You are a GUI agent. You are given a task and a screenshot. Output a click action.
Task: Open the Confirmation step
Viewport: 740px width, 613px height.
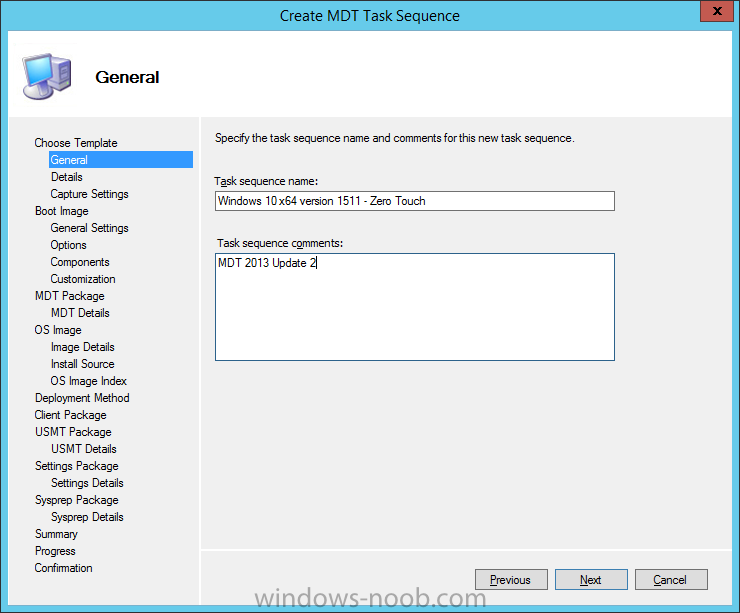(x=63, y=568)
